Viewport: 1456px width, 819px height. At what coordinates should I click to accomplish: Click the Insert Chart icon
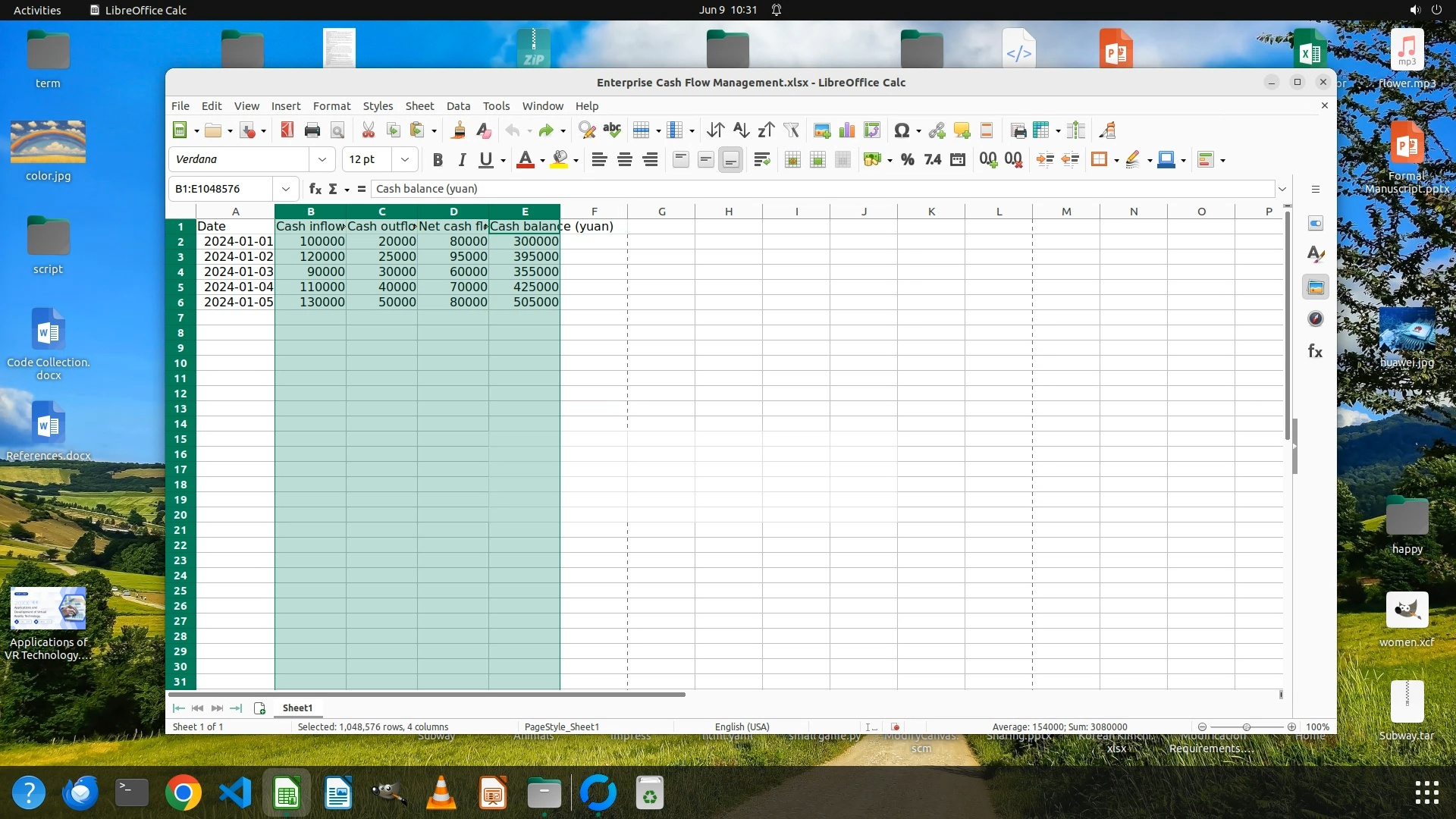pos(846,130)
